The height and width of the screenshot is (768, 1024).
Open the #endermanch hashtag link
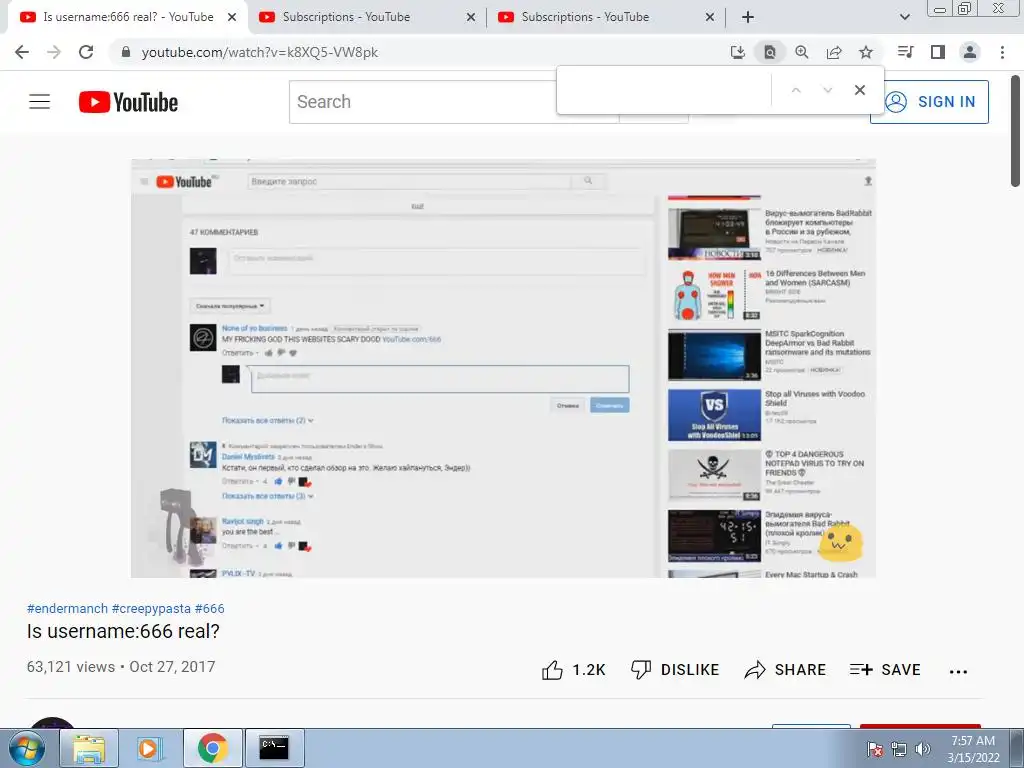click(67, 609)
